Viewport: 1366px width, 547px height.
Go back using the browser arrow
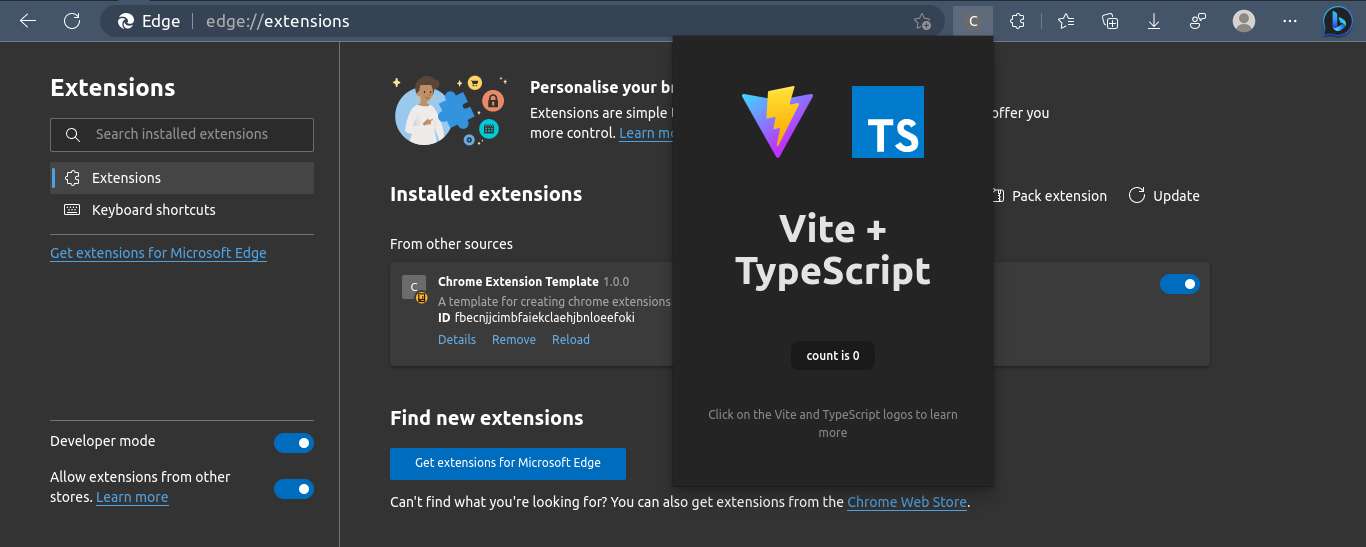point(28,21)
